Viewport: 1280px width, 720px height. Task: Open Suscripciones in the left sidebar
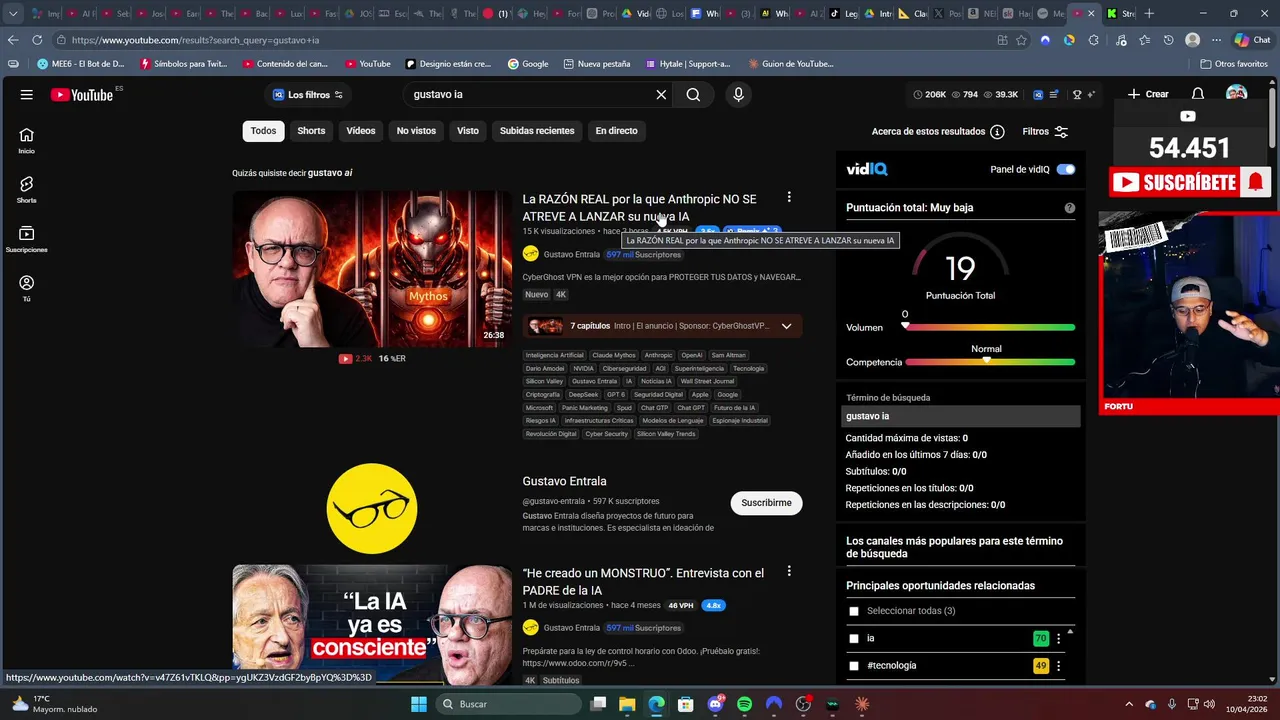27,239
